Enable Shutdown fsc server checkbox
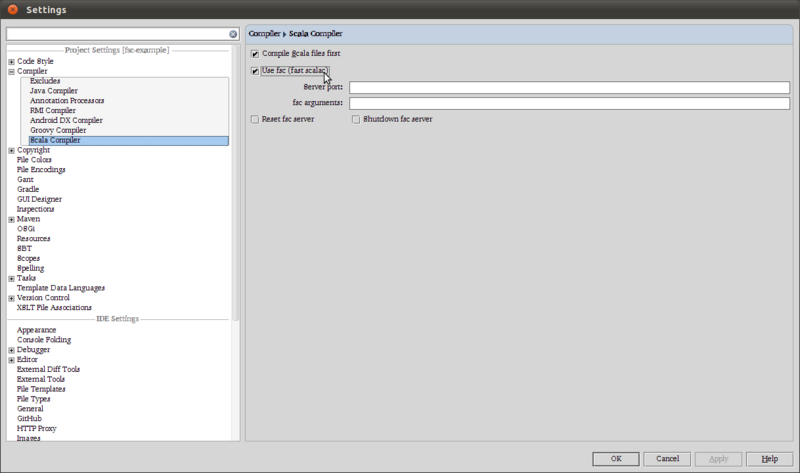This screenshot has height=473, width=800. click(x=356, y=119)
